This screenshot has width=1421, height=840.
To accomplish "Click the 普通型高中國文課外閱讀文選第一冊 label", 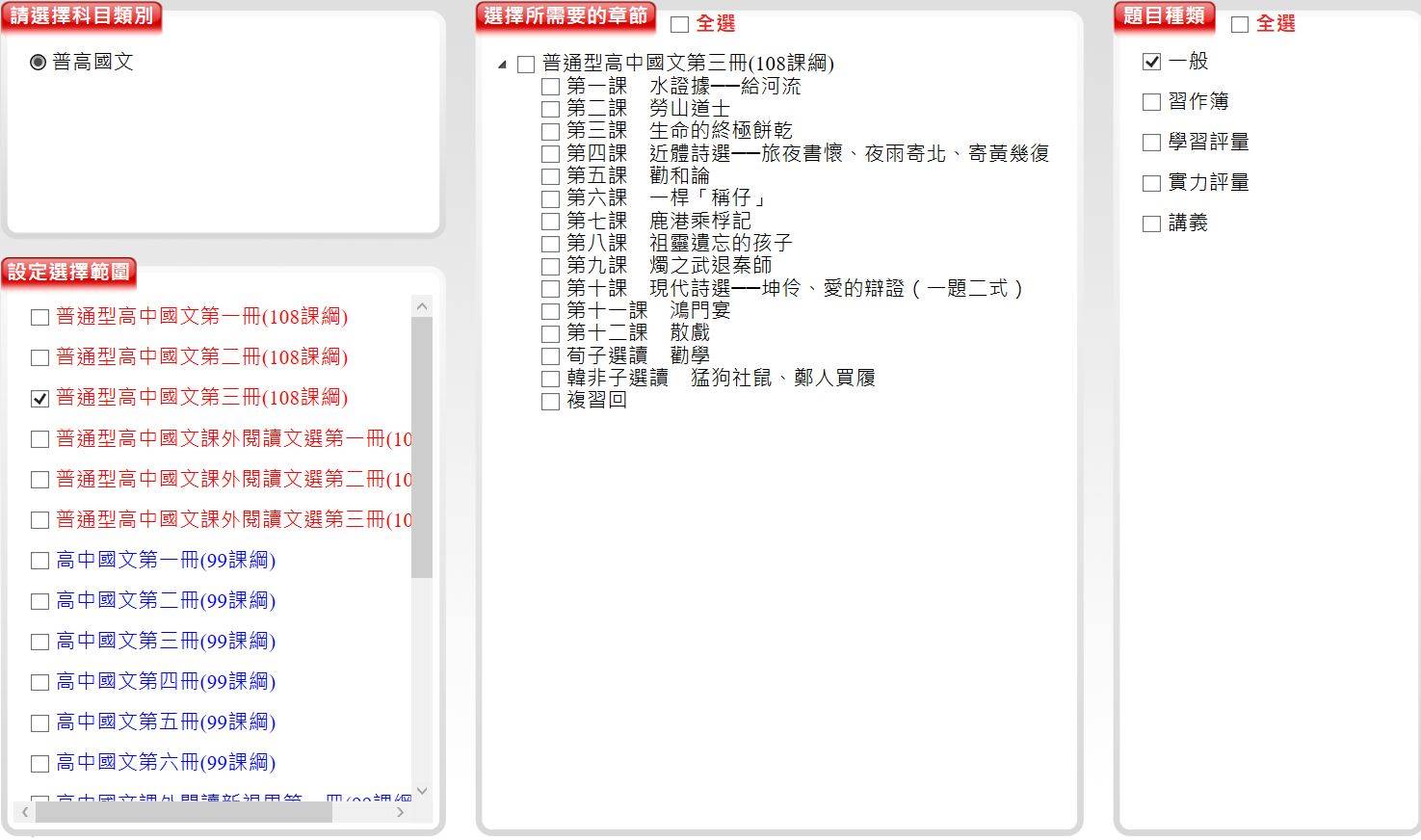I will pos(234,439).
